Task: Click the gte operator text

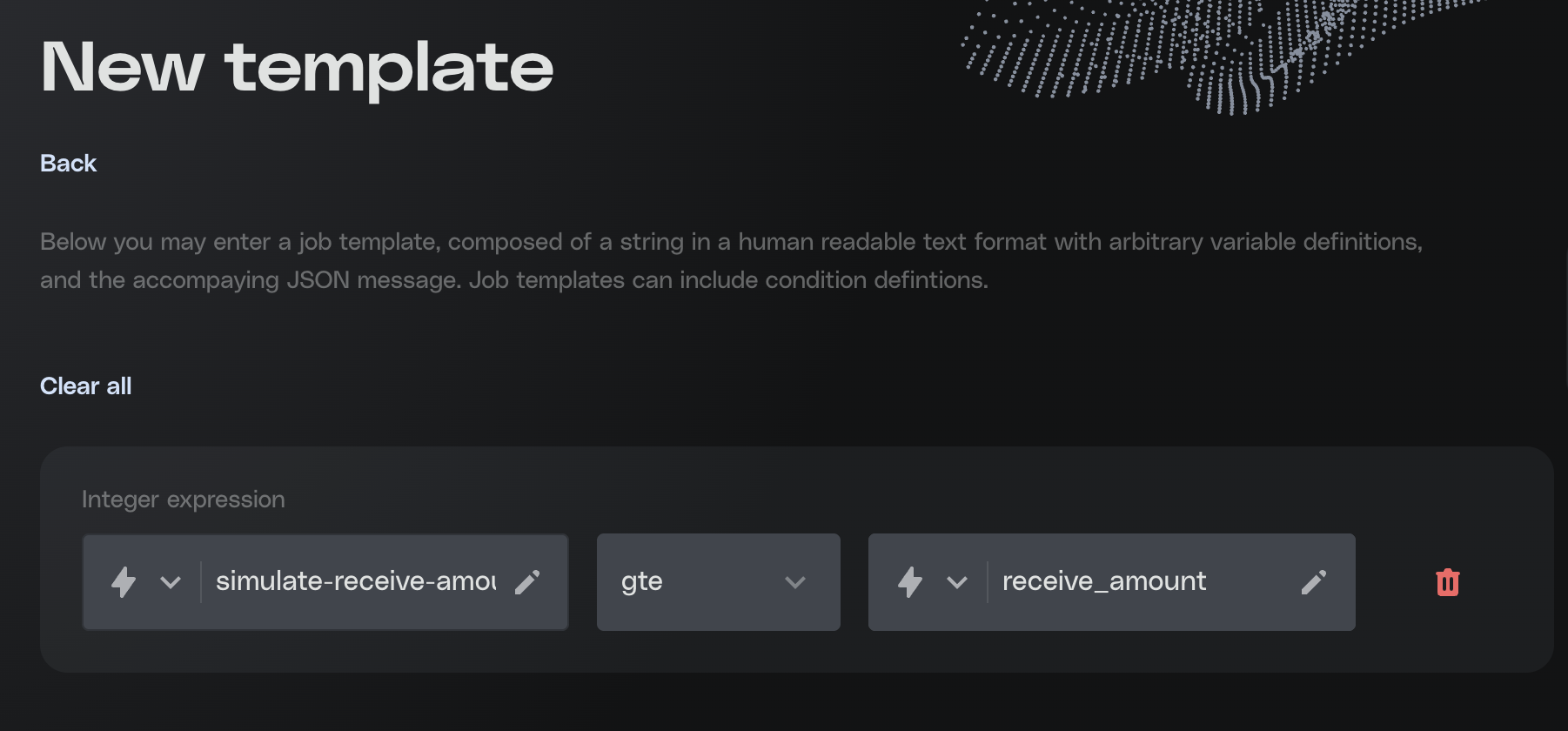Action: (x=642, y=581)
